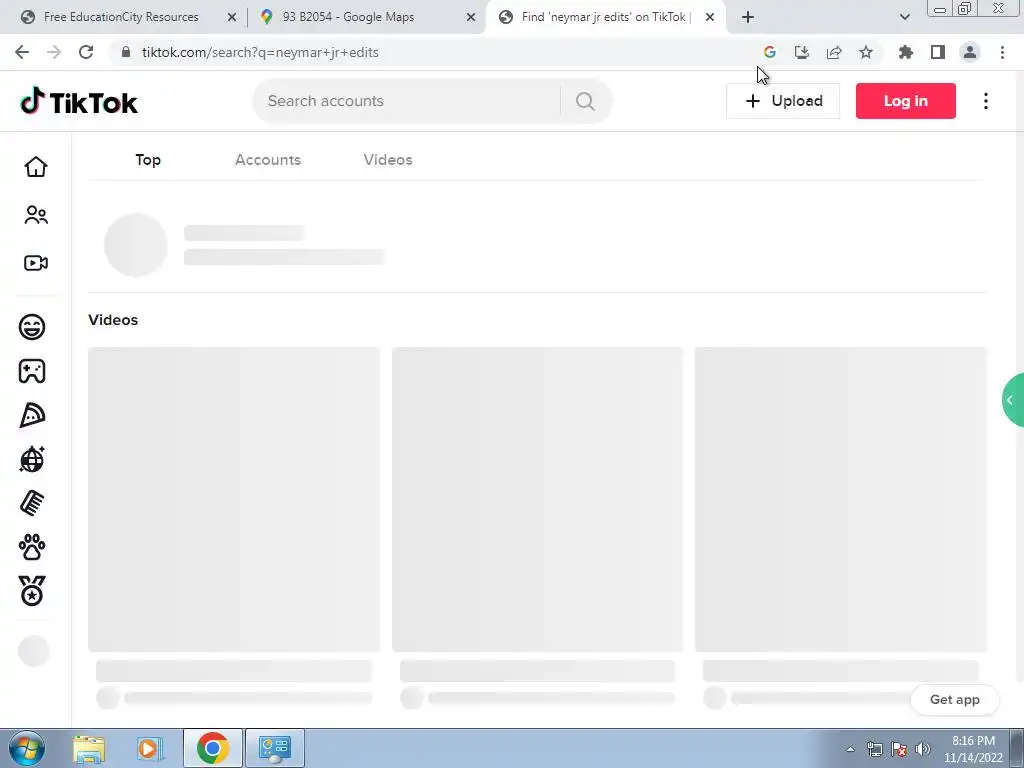This screenshot has width=1024, height=768.
Task: Click the volume speaker tray icon
Action: 923,749
